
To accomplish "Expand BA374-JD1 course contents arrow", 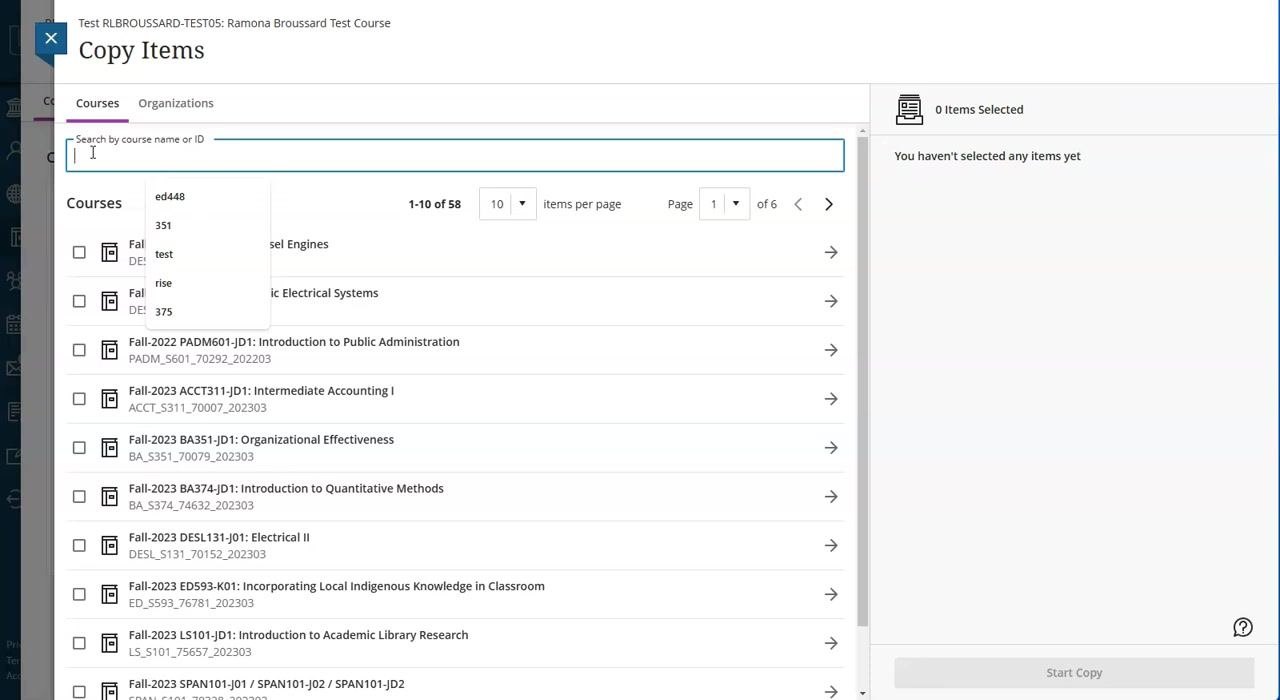I will [831, 496].
